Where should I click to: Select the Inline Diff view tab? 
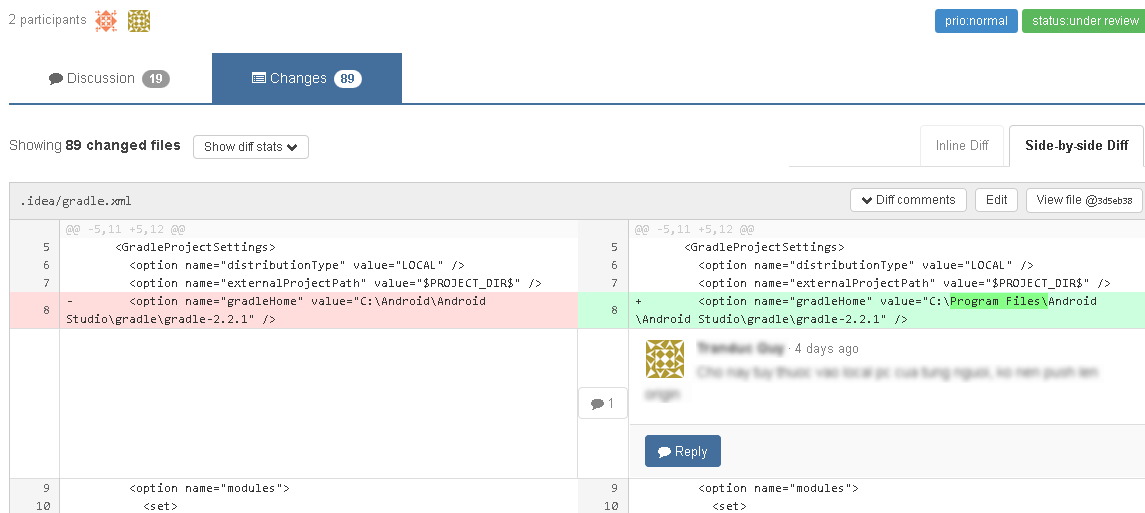click(962, 145)
